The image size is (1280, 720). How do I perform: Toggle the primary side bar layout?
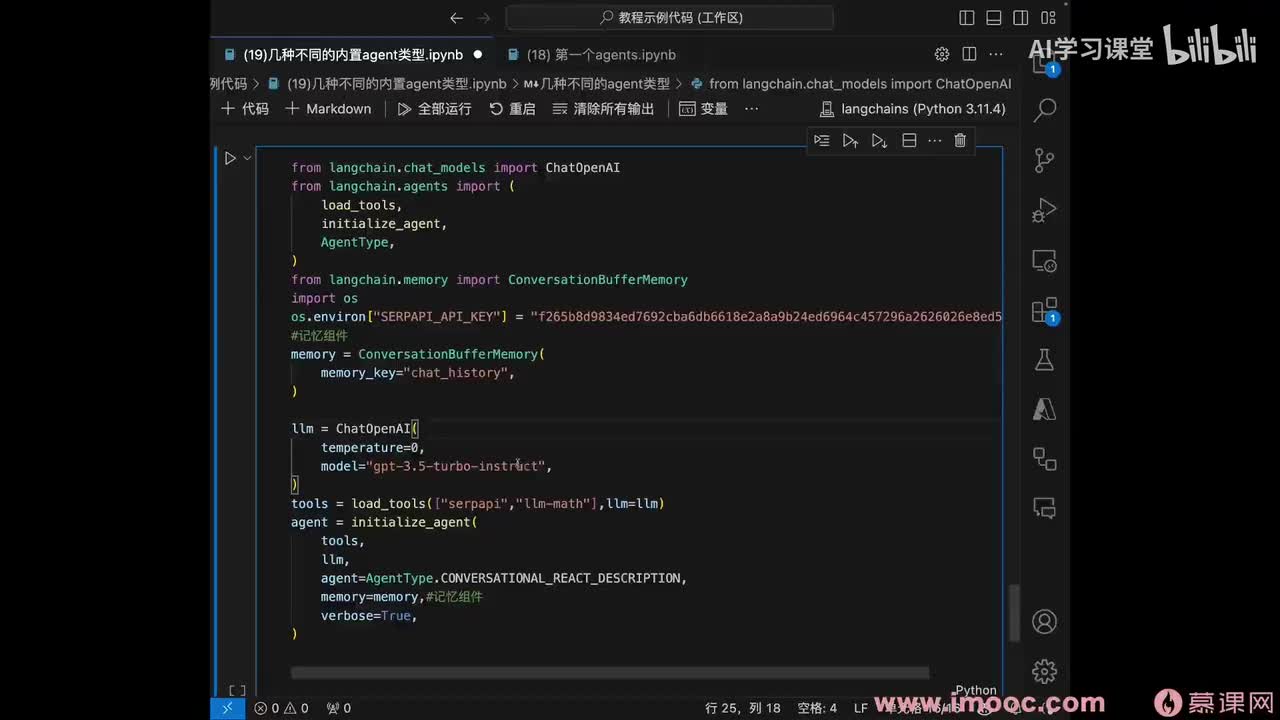(x=967, y=18)
